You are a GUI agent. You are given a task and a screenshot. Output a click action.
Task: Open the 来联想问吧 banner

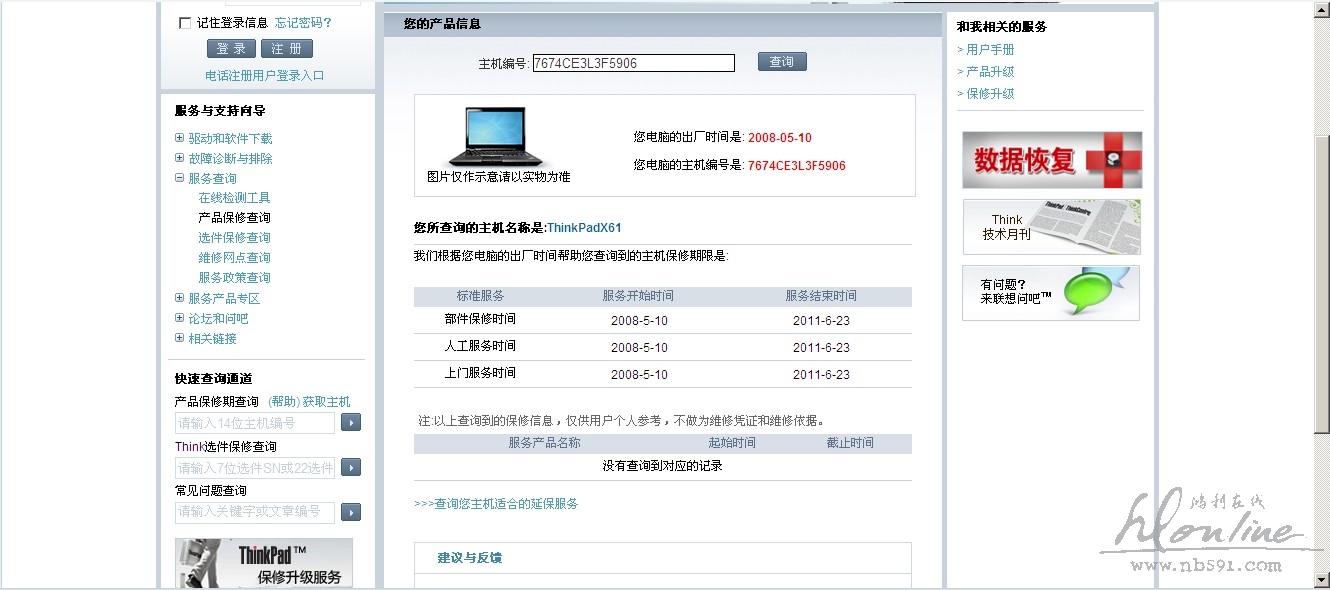1051,293
